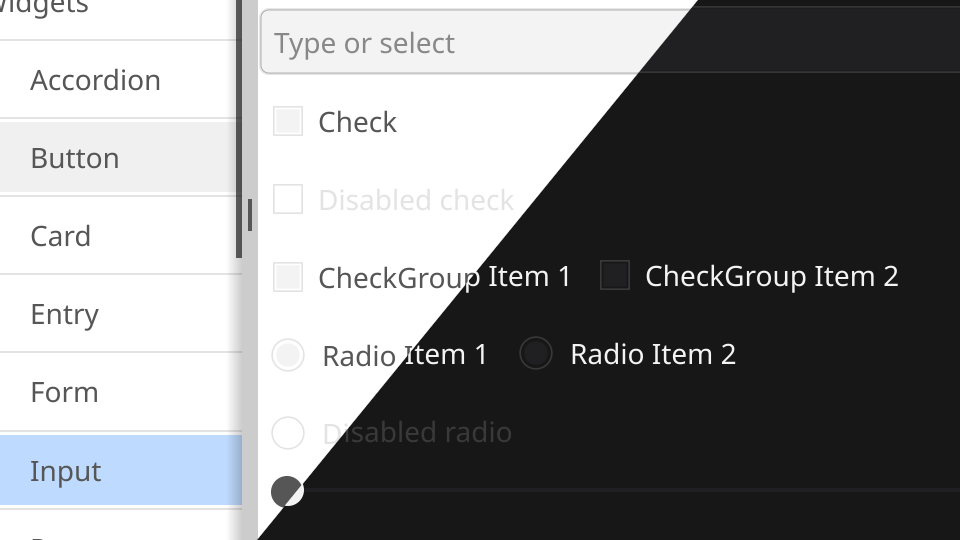Click the Disabled check checkbox
The image size is (960, 540).
tap(288, 199)
